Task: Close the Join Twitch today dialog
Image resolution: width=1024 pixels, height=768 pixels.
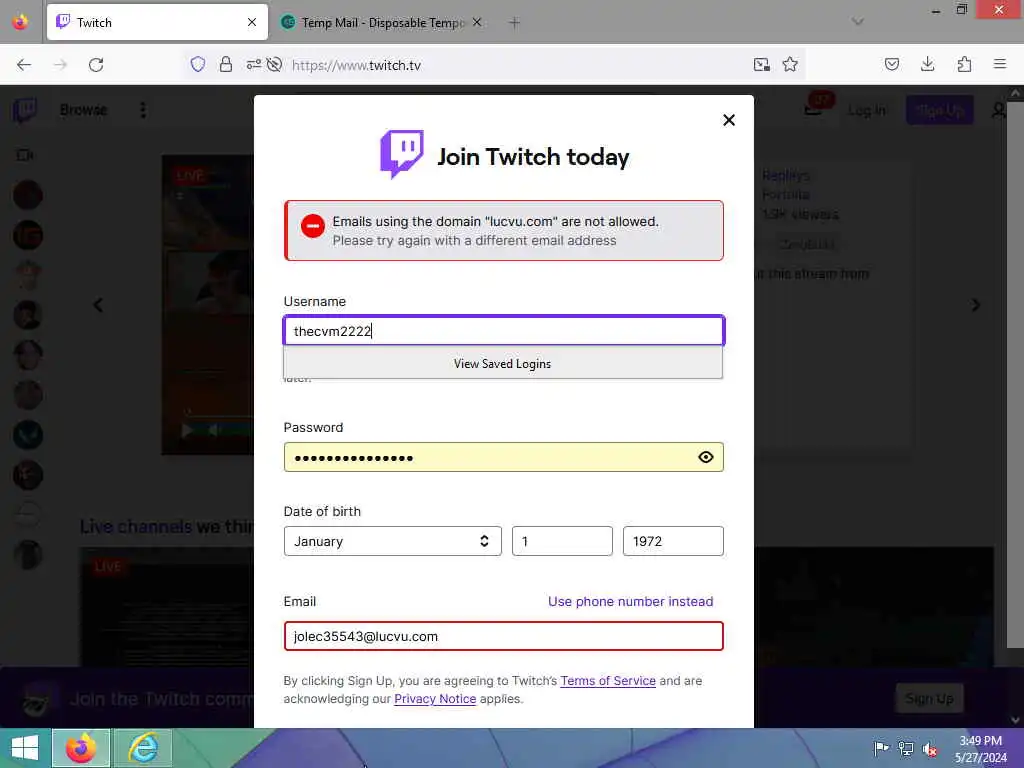Action: point(729,120)
